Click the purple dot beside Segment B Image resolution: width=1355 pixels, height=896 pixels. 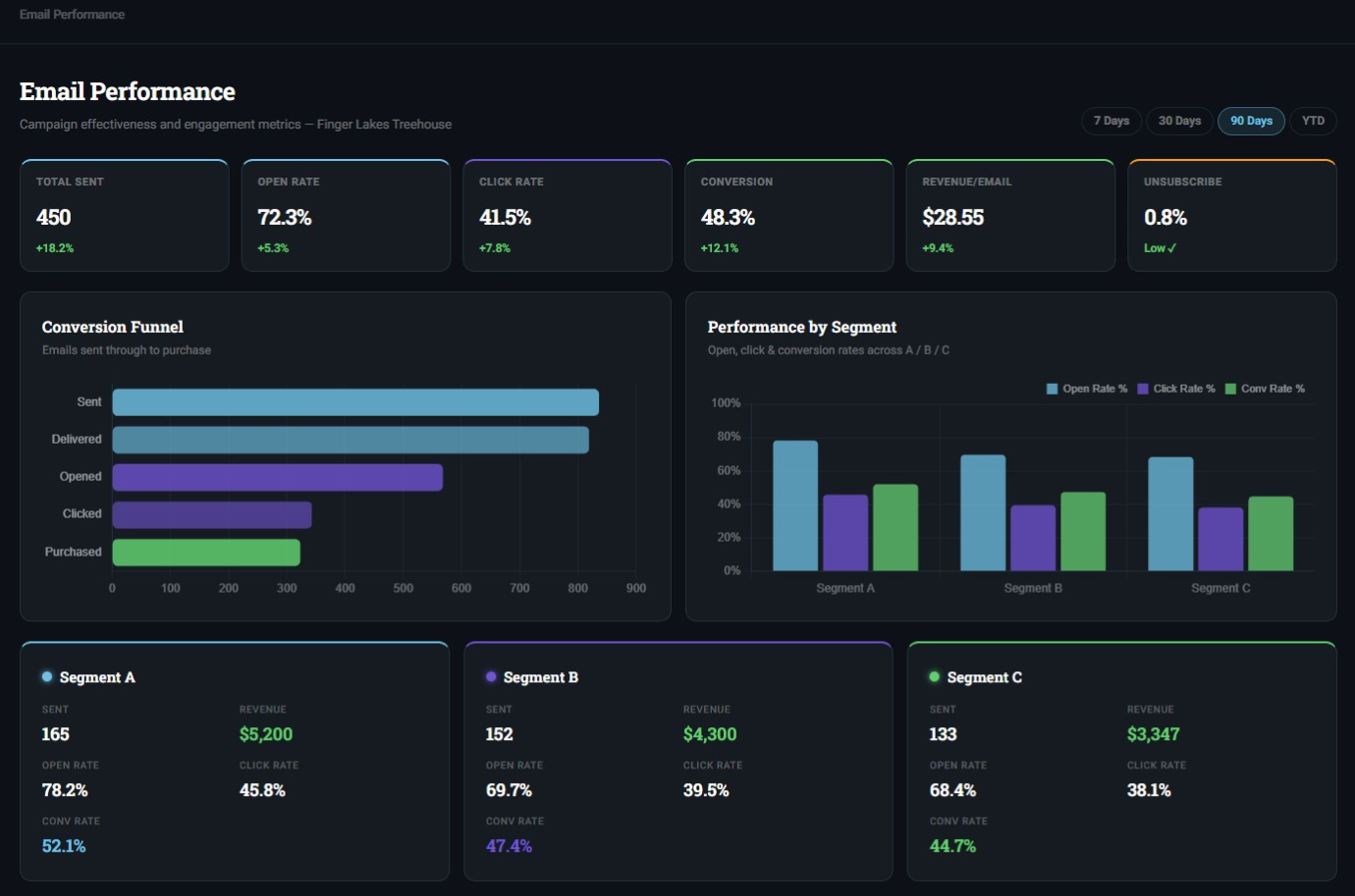point(491,676)
